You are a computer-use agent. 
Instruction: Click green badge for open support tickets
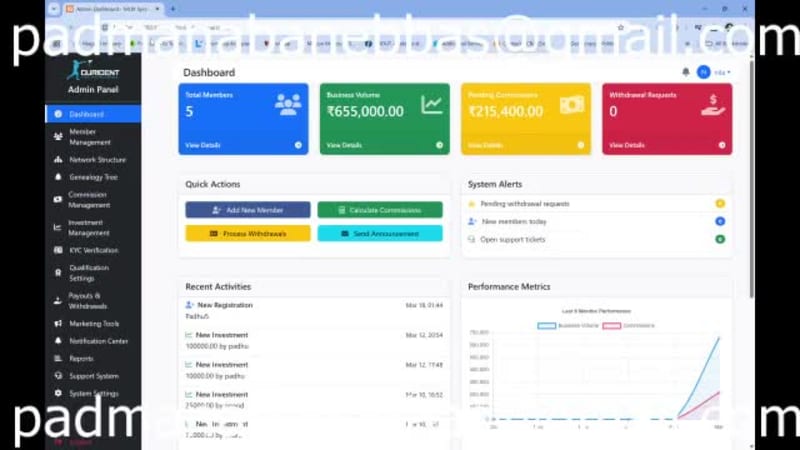point(720,239)
